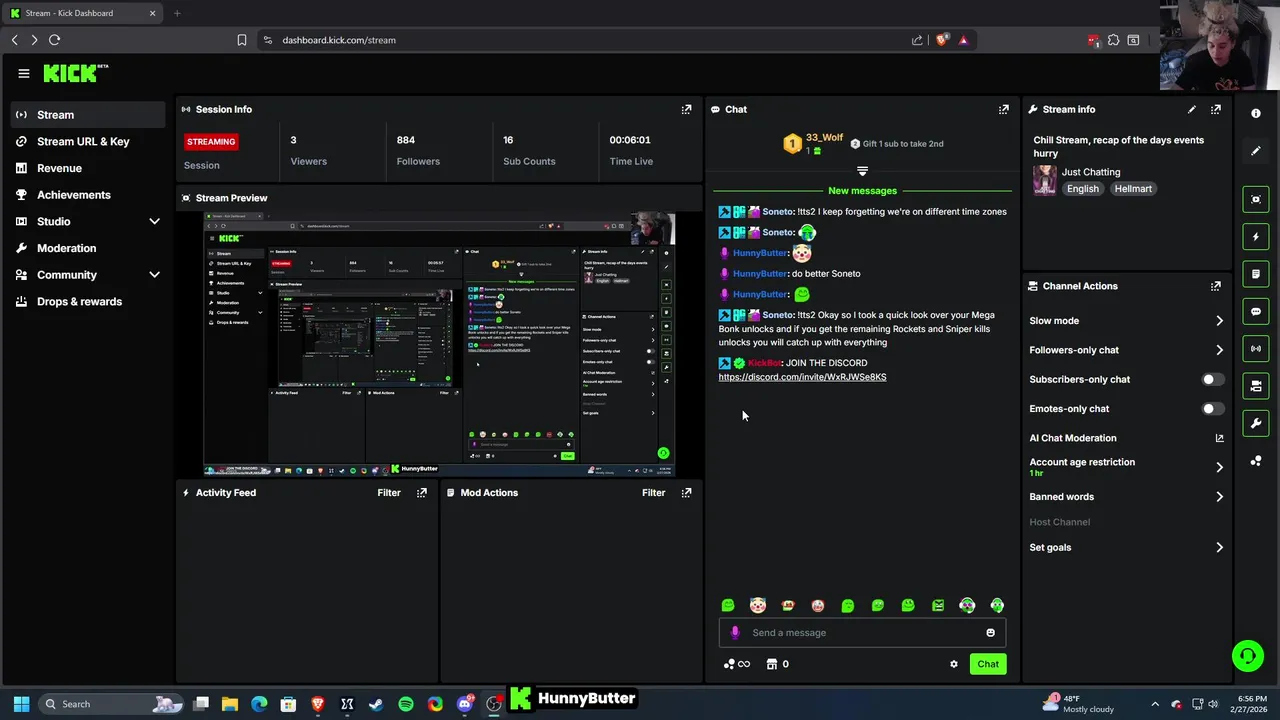Click the English language tag
This screenshot has width=1280, height=720.
pos(1082,189)
